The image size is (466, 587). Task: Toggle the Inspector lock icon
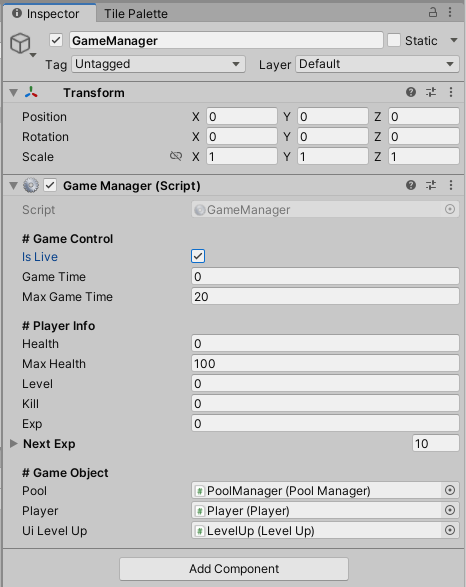pos(433,12)
